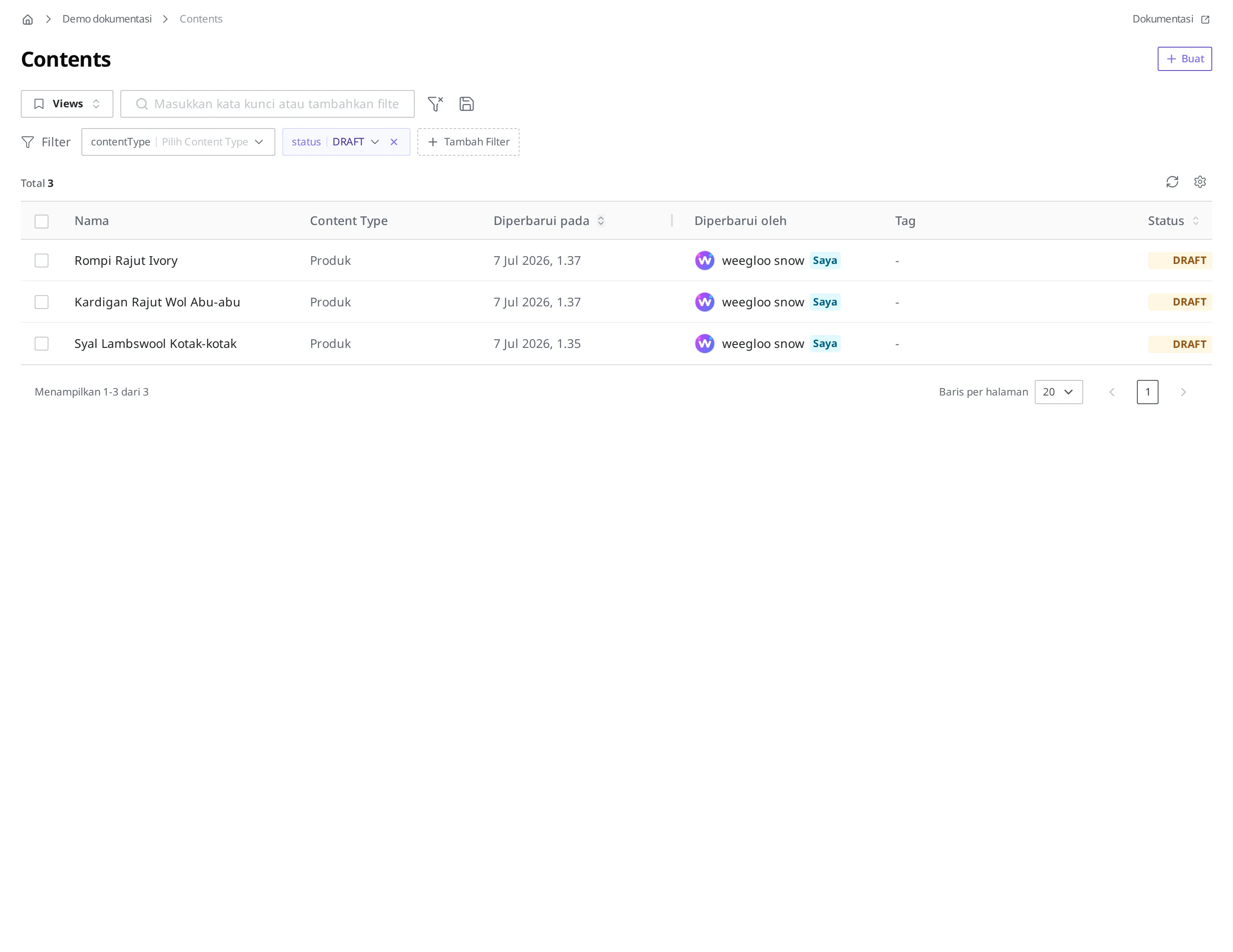Check the Rompi Rajut Ivory row
Screen dimensions: 1233x952
41,260
